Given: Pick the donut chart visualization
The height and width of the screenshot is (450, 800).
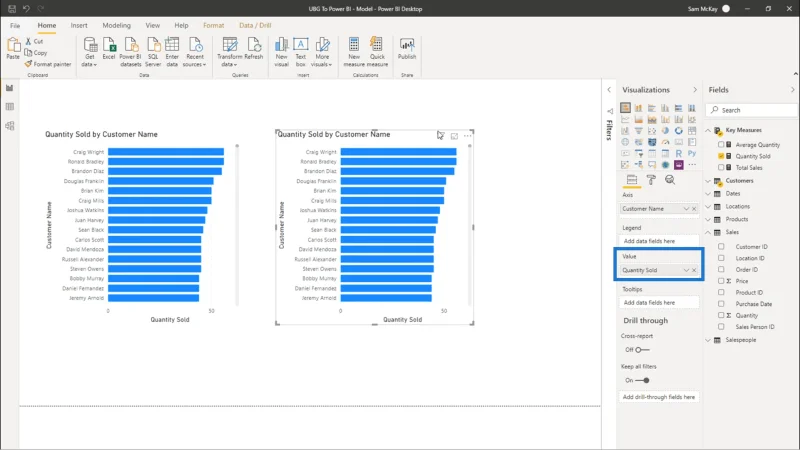Looking at the screenshot, I should pyautogui.click(x=679, y=131).
